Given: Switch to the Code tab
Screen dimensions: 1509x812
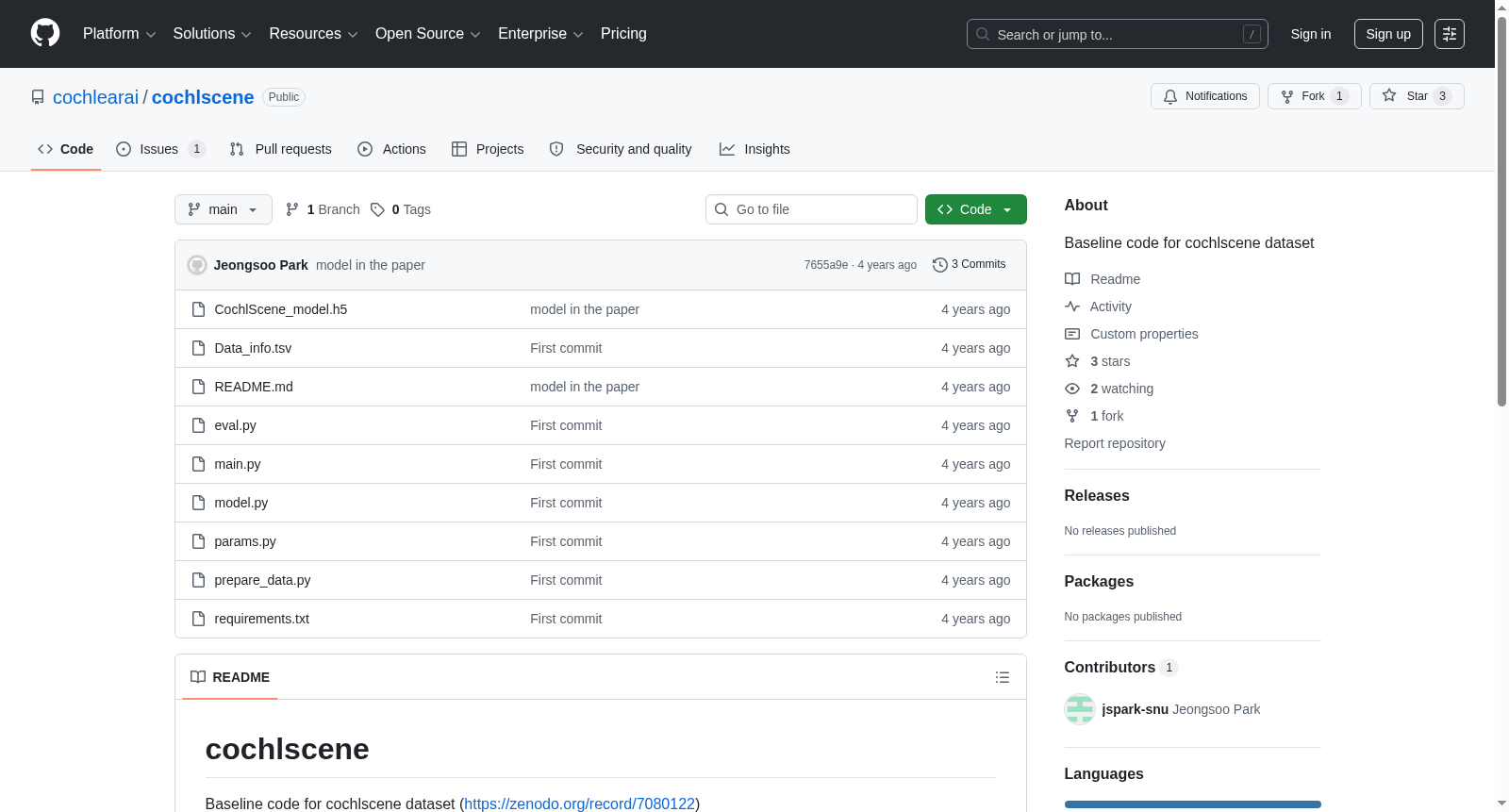Looking at the screenshot, I should [x=66, y=149].
